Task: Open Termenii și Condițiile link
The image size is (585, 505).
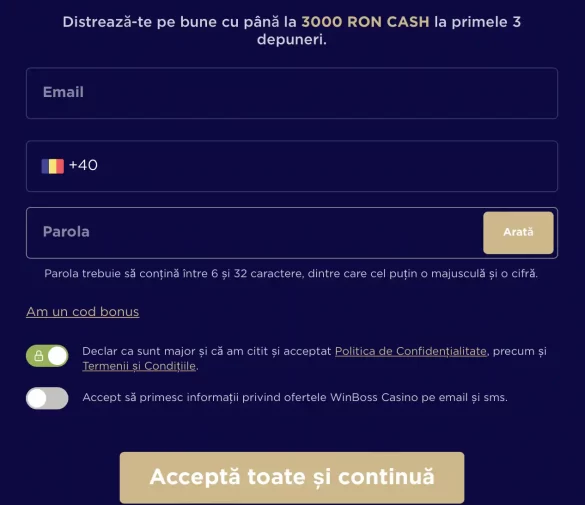Action: point(139,366)
